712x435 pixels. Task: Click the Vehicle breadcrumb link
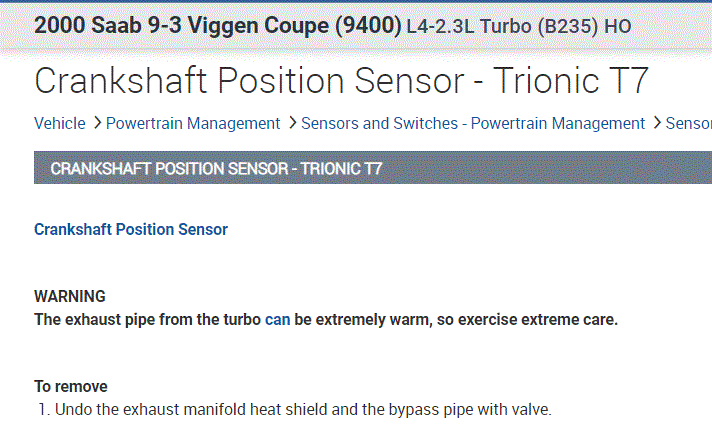pyautogui.click(x=59, y=124)
